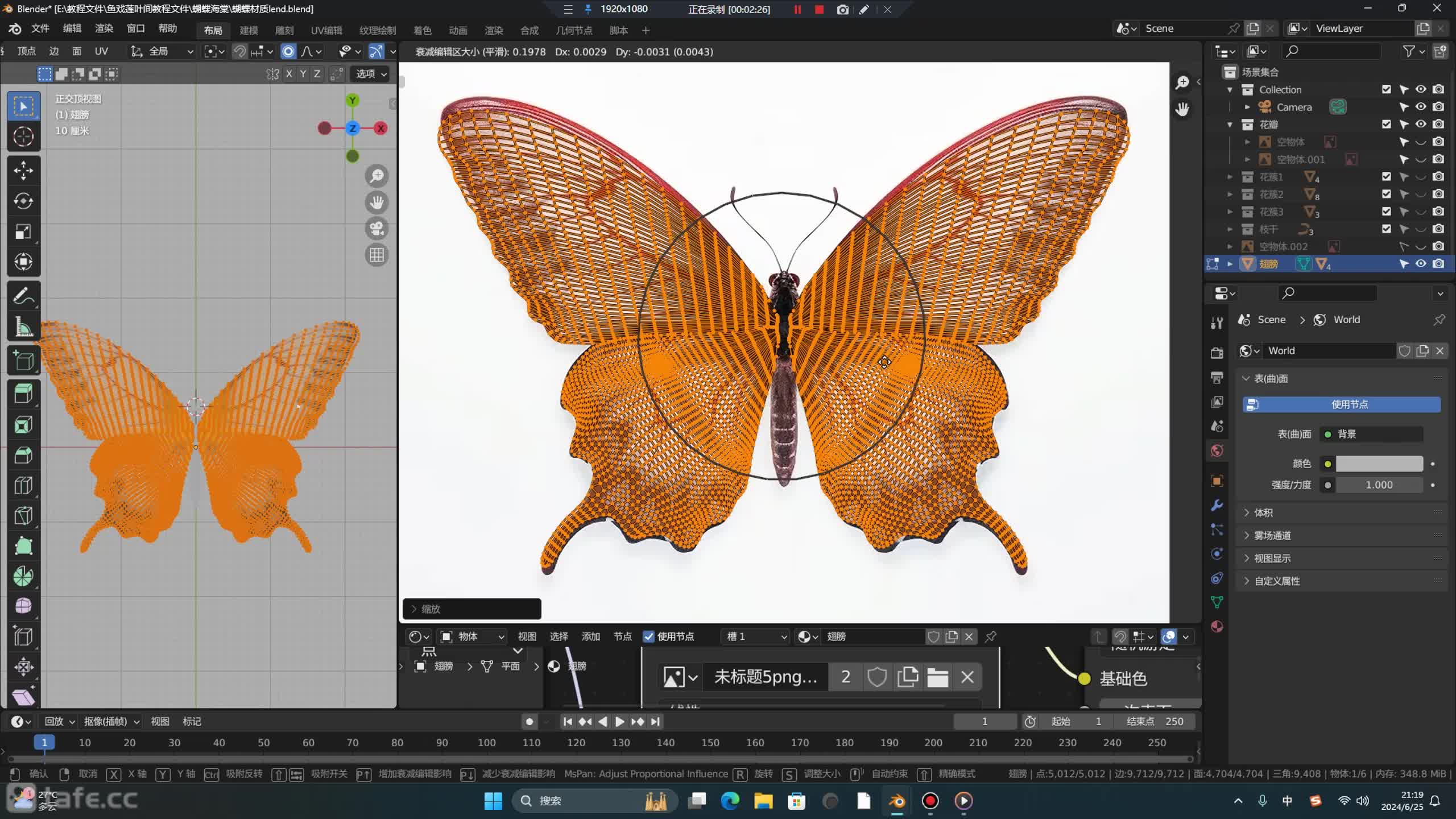Toggle the 枝干 collection checkbox
This screenshot has width=1456, height=819.
1387,229
